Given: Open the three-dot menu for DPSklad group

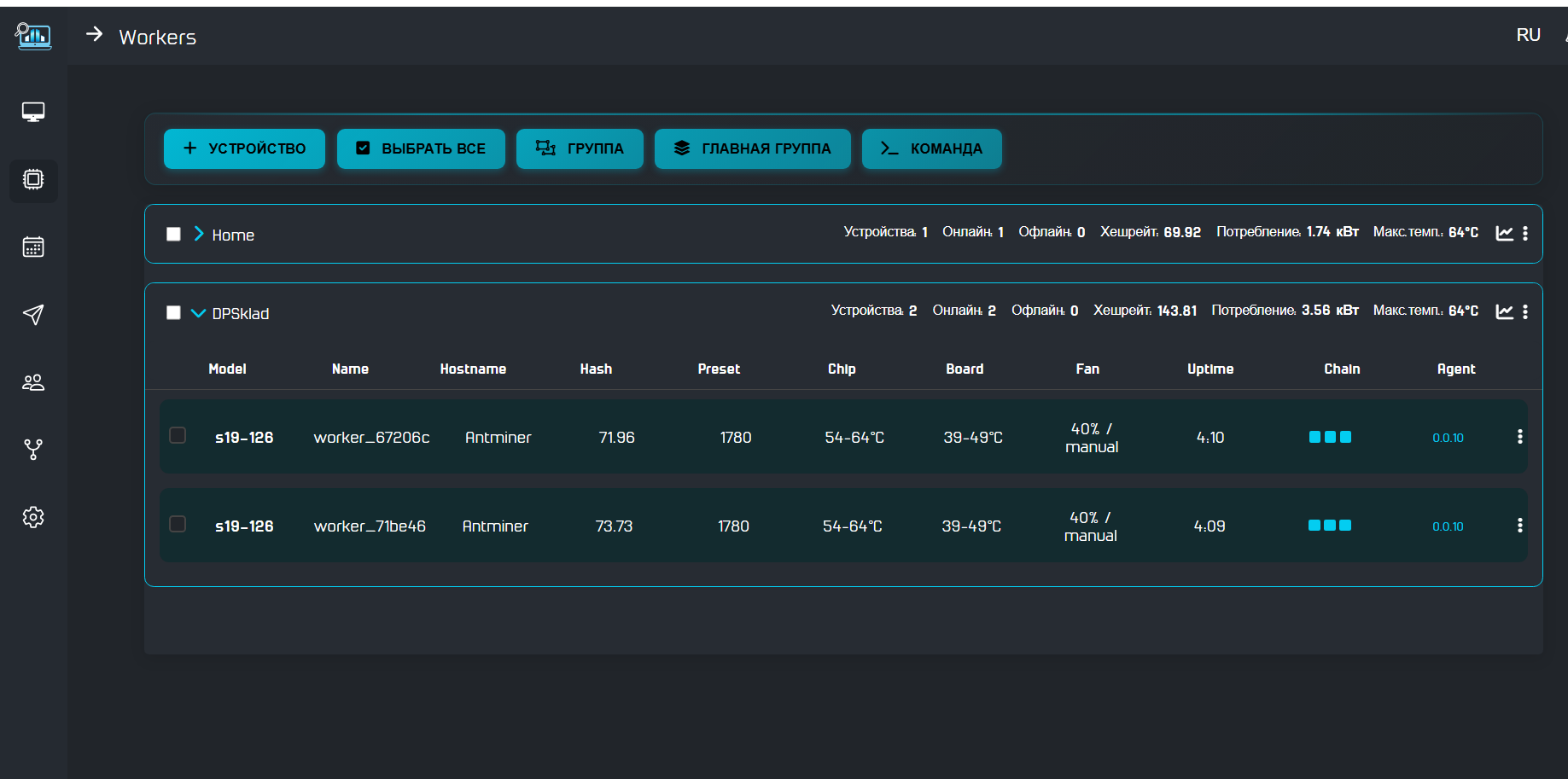Looking at the screenshot, I should point(1525,311).
